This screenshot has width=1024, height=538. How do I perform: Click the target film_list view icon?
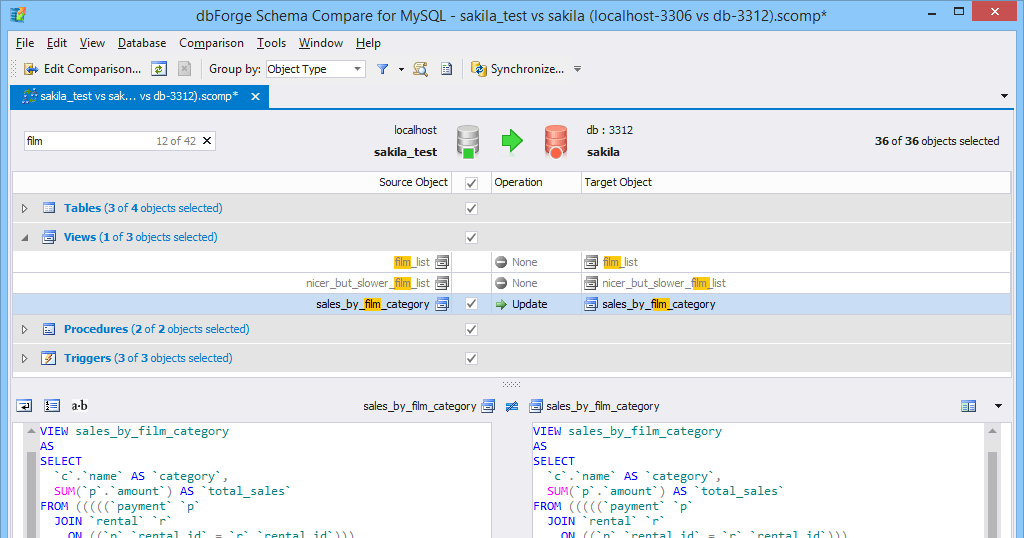[591, 262]
